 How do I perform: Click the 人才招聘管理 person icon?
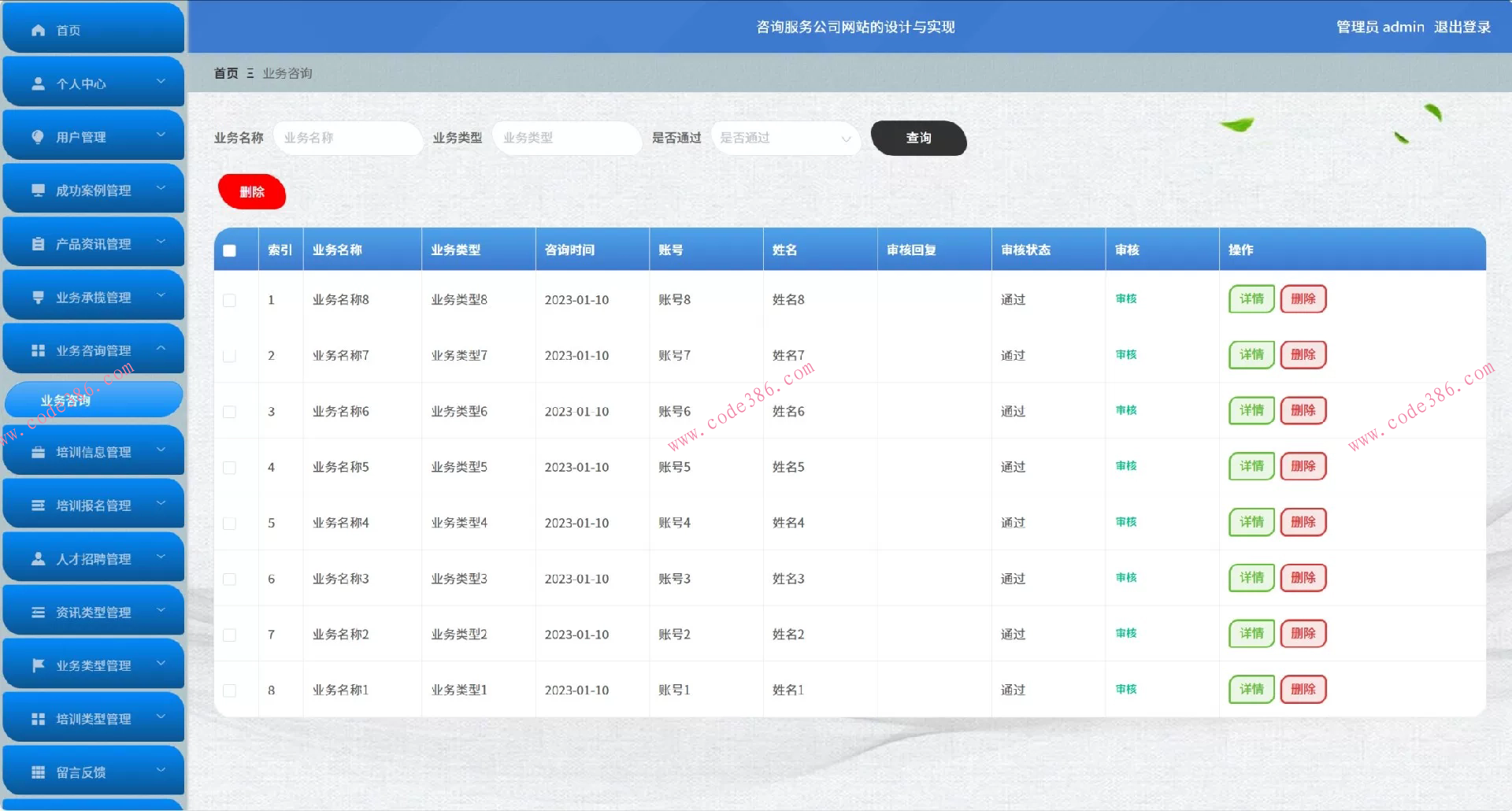(37, 558)
